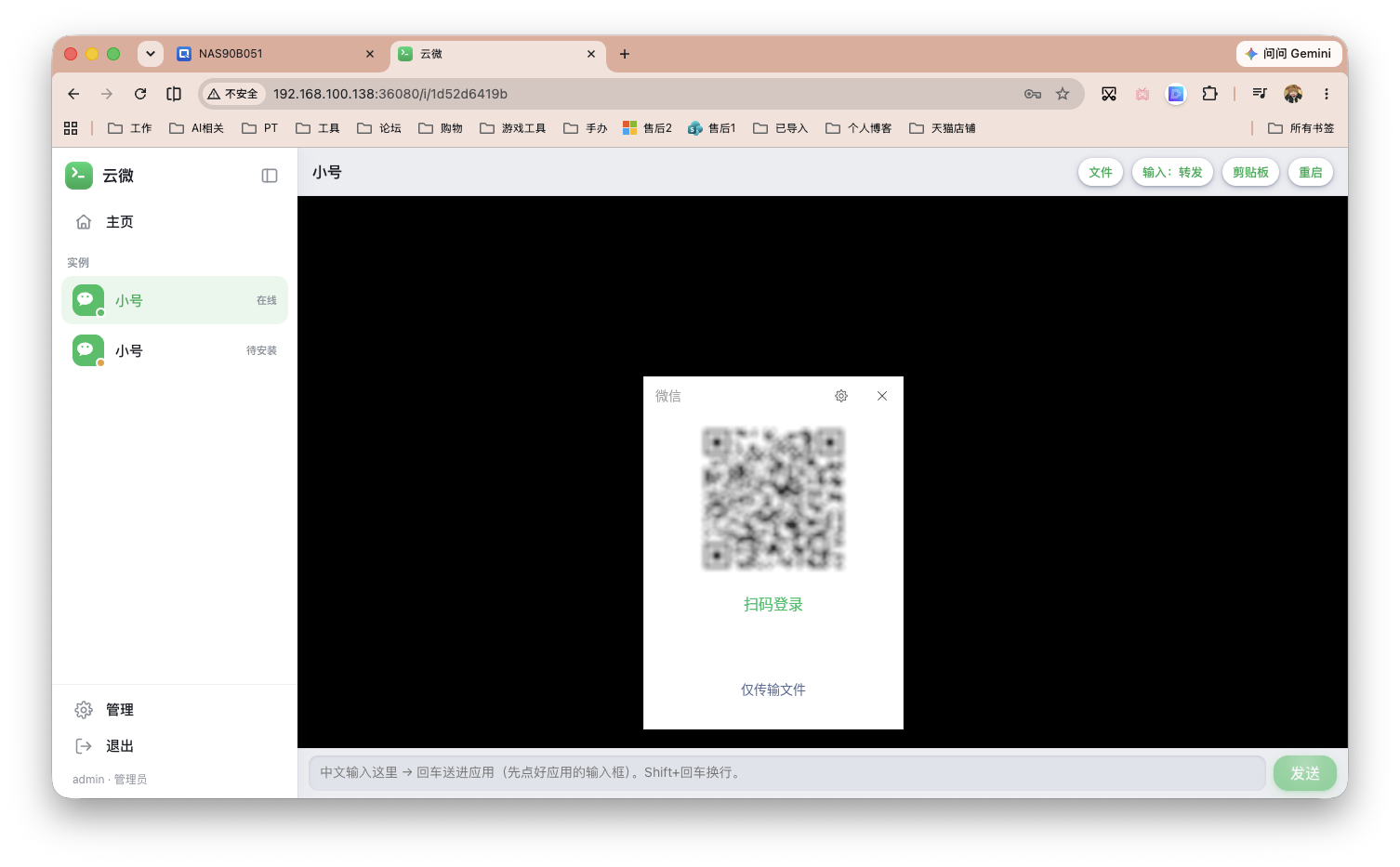
Task: Click the 重启 restart button
Action: (x=1311, y=173)
